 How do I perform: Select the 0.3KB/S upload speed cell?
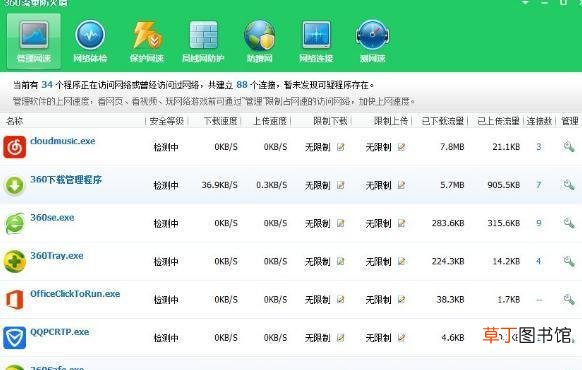[272, 185]
